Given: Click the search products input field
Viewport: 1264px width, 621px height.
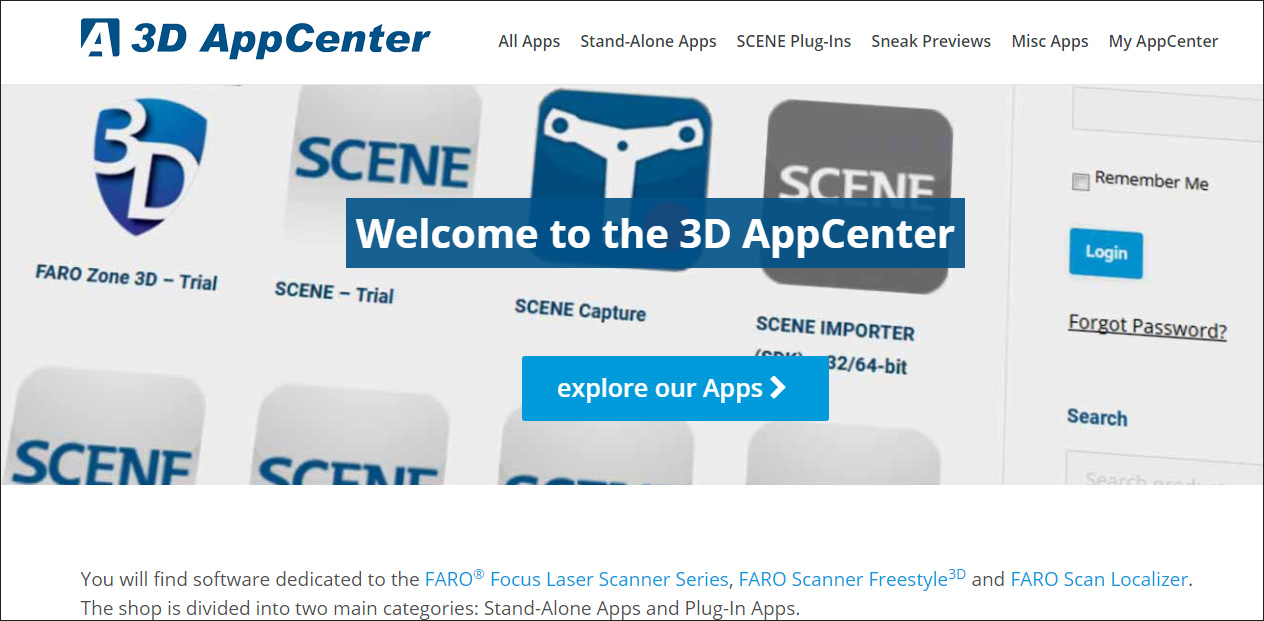Looking at the screenshot, I should [1164, 472].
